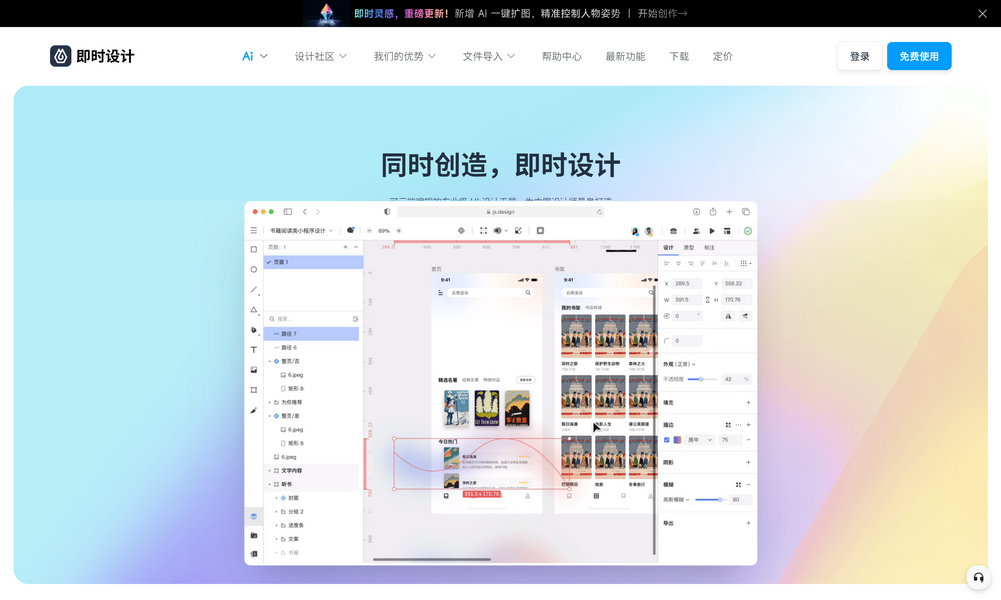This screenshot has height=600, width=1001.
Task: Open 帮助中心 in the navigation bar
Action: coord(561,56)
